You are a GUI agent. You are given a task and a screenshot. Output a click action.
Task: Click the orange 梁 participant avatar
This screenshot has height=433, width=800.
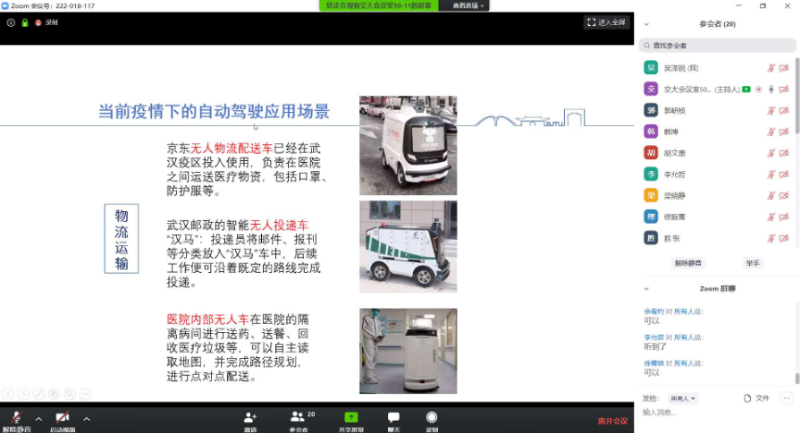(x=651, y=195)
